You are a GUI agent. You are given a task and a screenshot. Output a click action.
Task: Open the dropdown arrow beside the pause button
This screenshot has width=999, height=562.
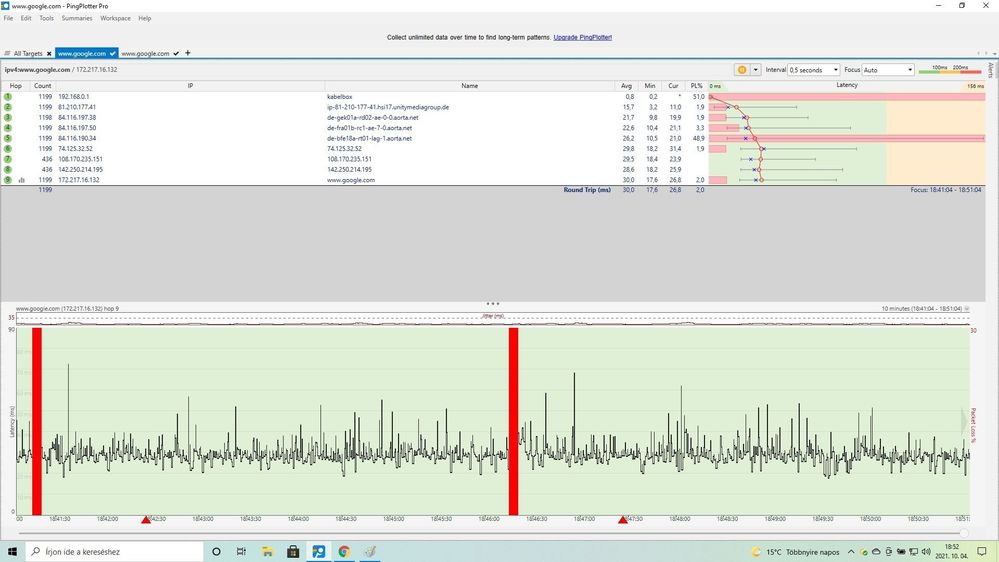point(756,69)
